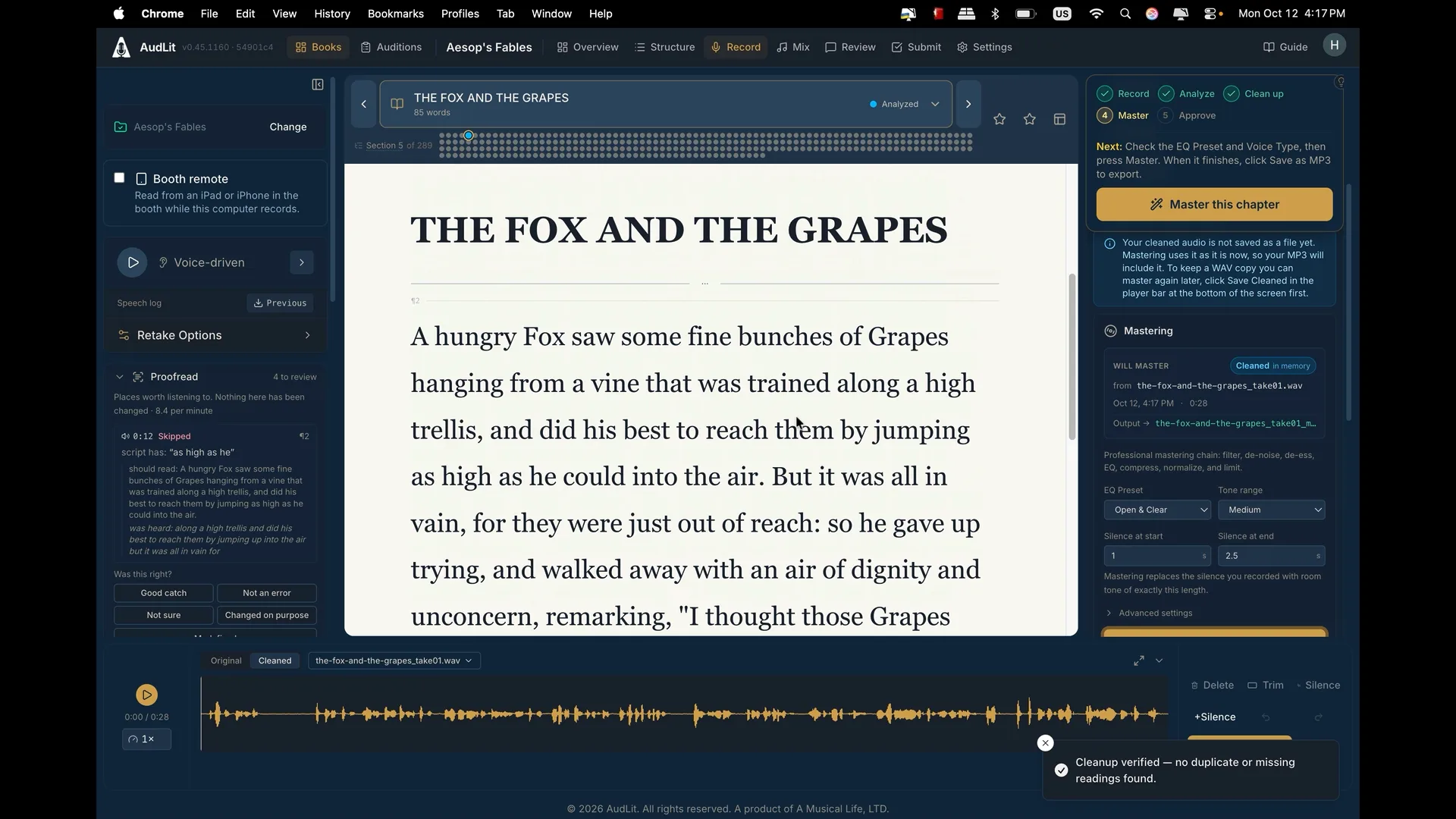The width and height of the screenshot is (1456, 819).
Task: Enable the Booth remote checkbox
Action: [119, 177]
